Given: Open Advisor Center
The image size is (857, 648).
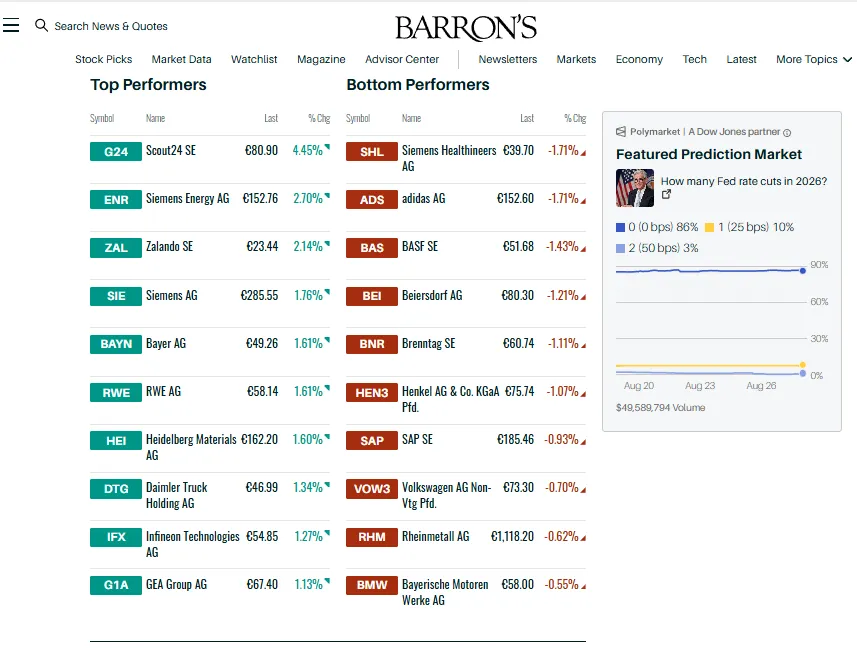Looking at the screenshot, I should click(402, 59).
